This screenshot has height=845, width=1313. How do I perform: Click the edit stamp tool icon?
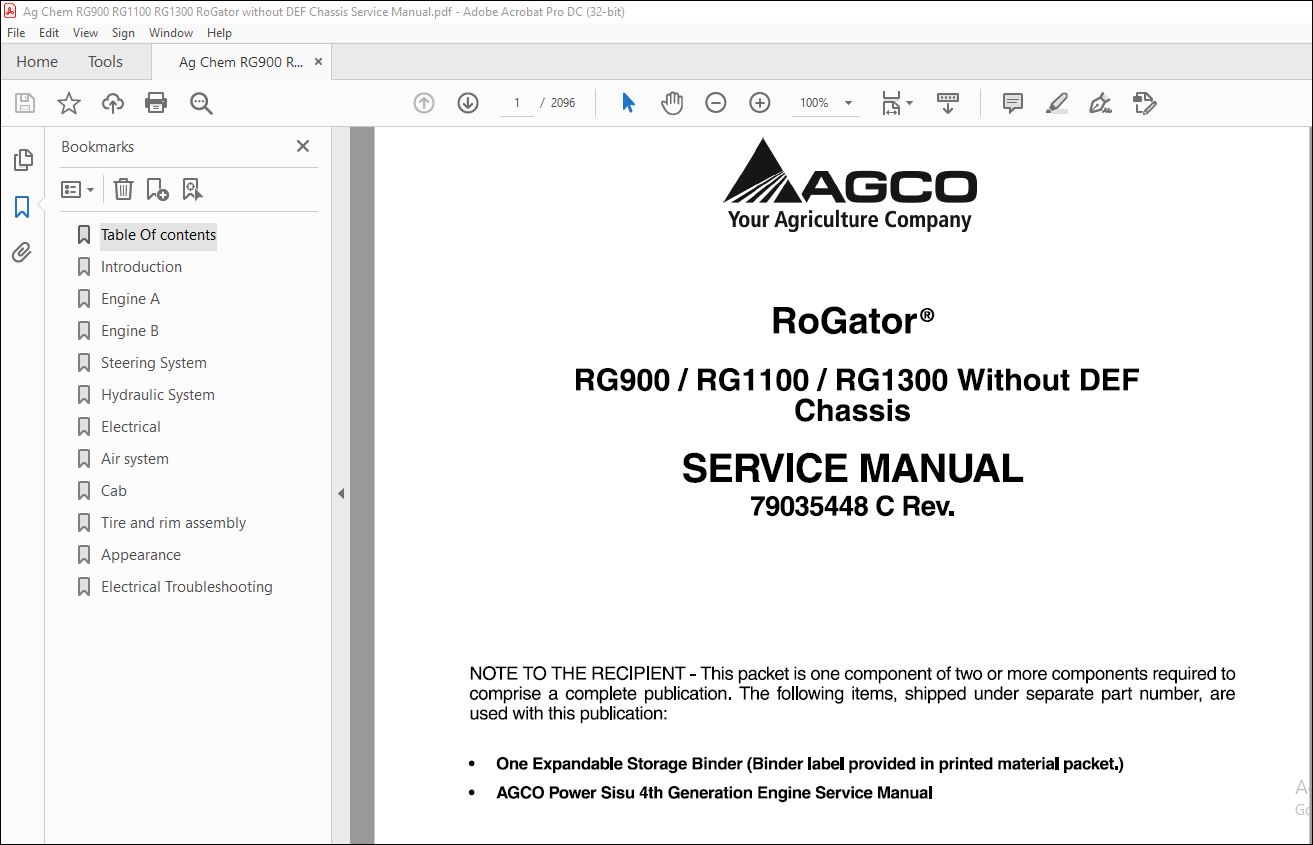click(1145, 103)
